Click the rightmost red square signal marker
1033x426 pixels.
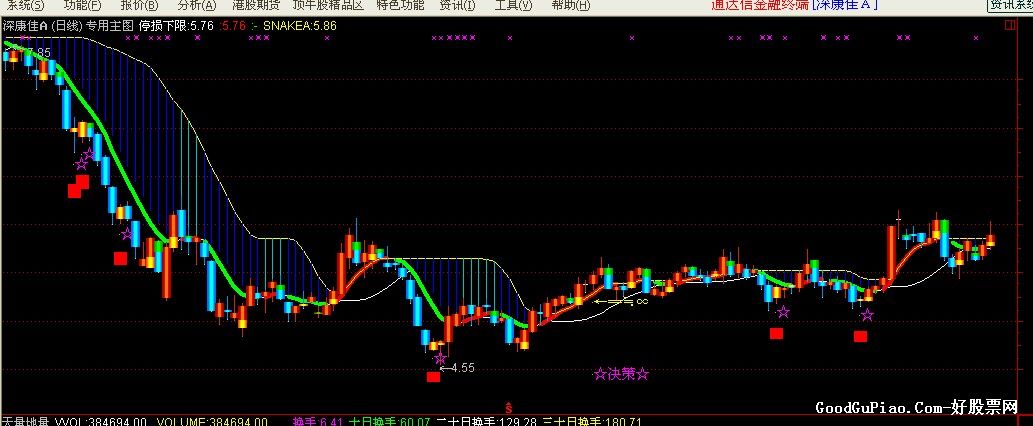[x=860, y=336]
